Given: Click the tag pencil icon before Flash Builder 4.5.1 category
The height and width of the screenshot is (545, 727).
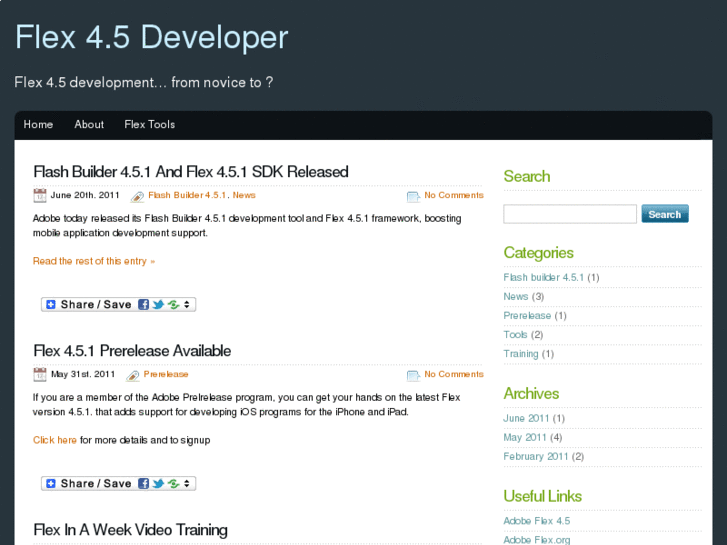Looking at the screenshot, I should point(137,197).
